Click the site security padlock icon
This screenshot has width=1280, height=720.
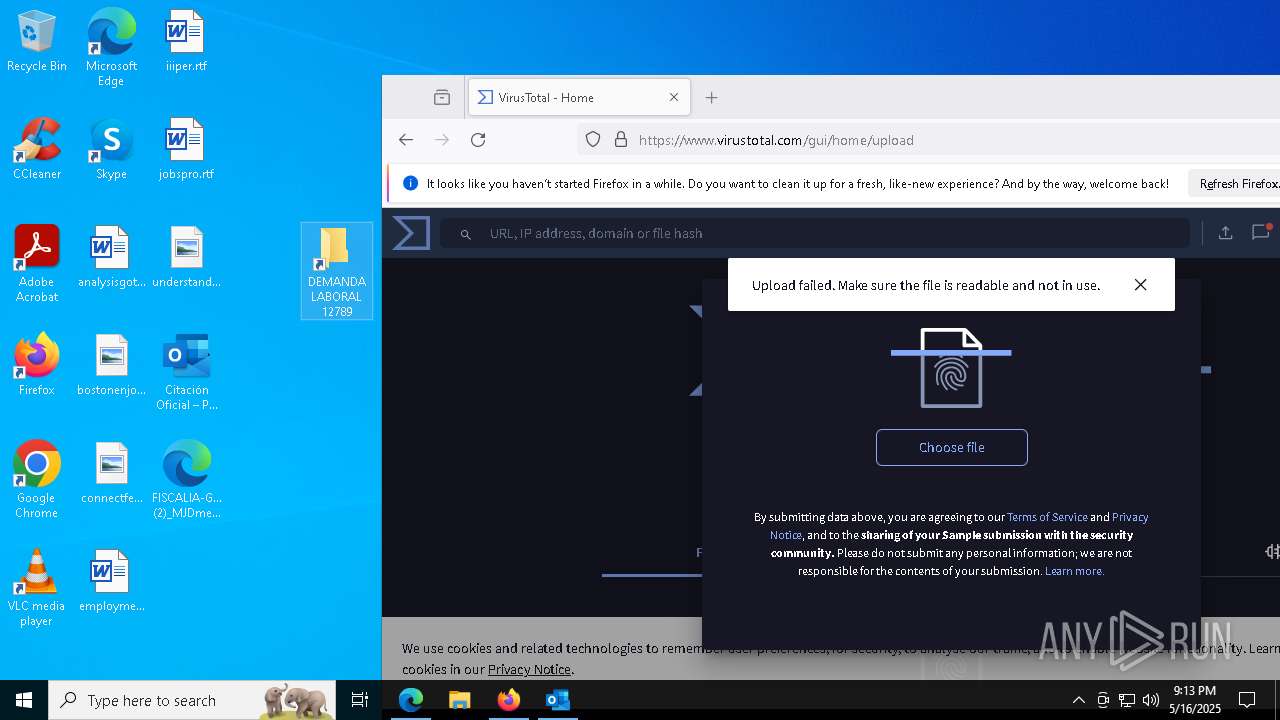tap(620, 140)
